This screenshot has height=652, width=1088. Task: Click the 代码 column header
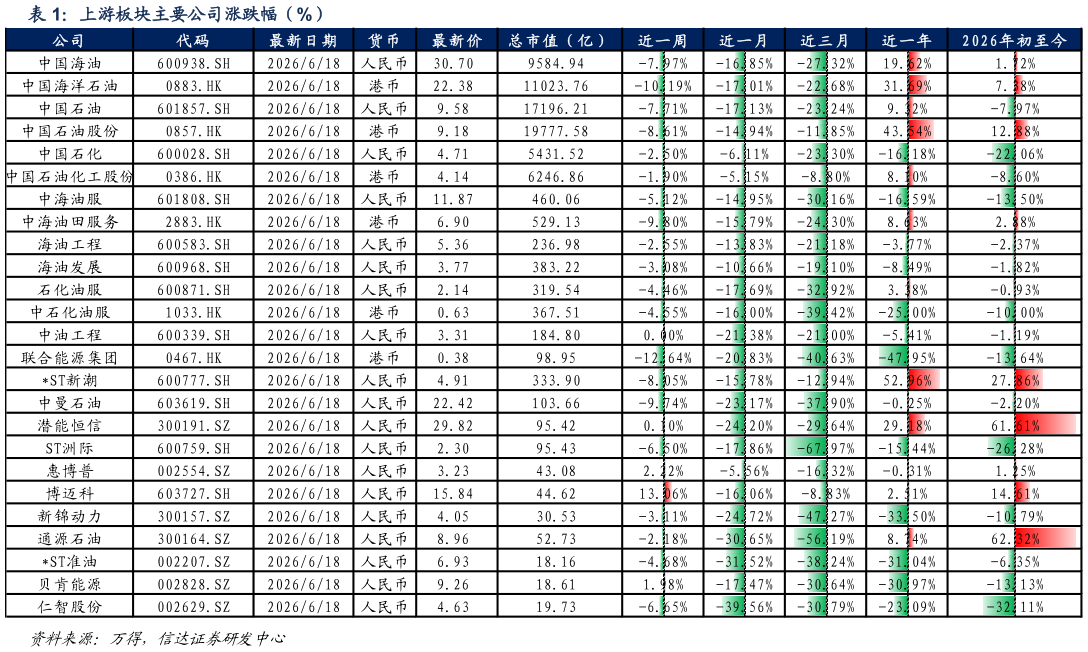click(193, 40)
